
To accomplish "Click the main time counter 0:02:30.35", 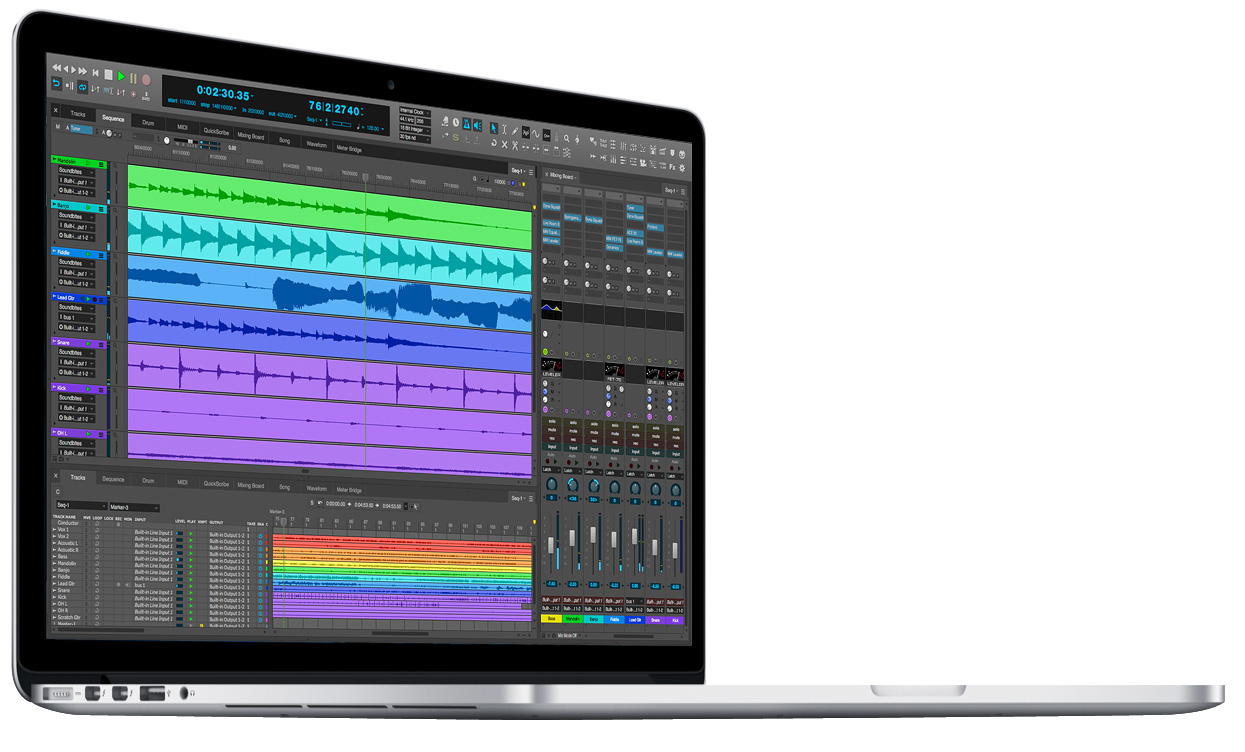I will (x=223, y=93).
